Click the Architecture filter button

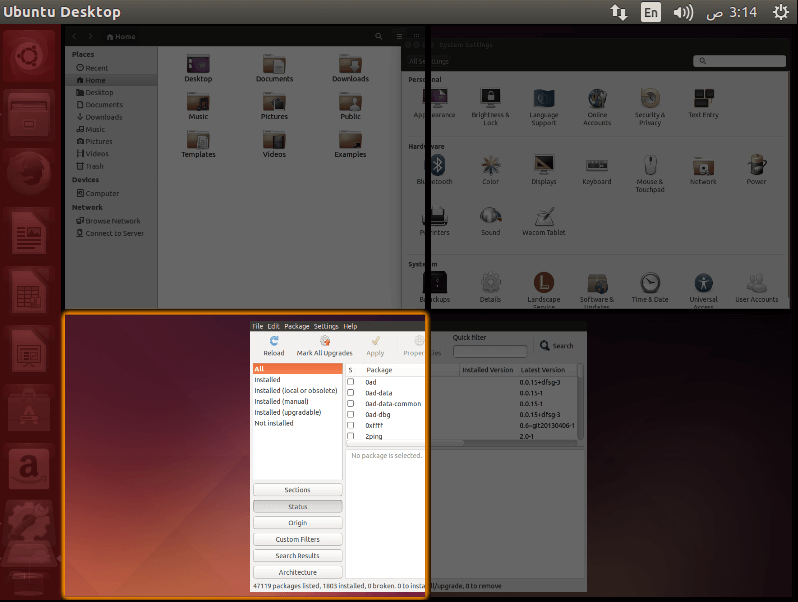[298, 572]
